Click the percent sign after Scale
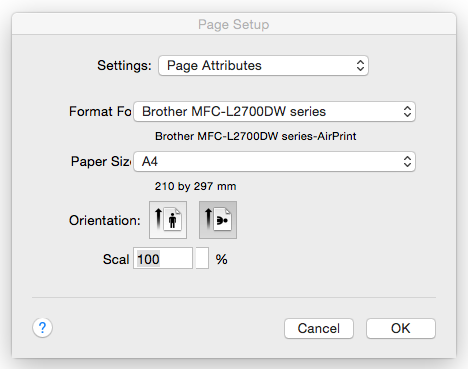The image size is (468, 369). (222, 259)
